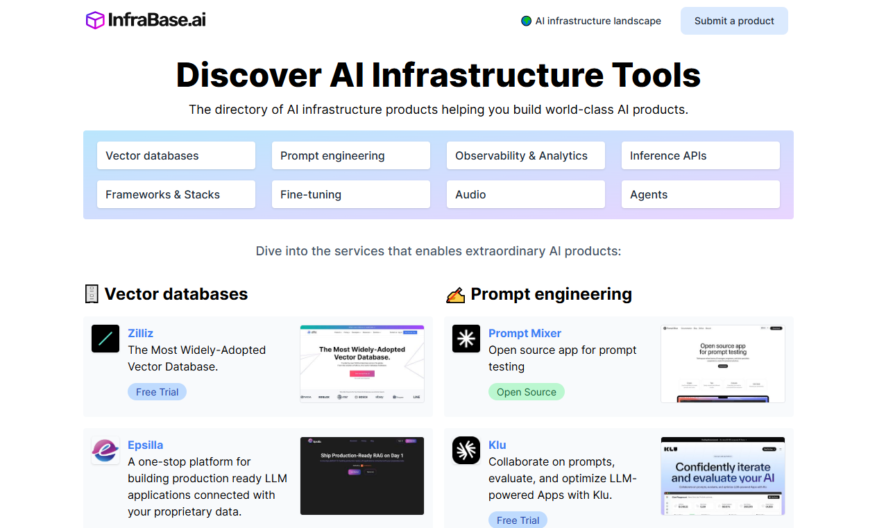Viewport: 877px width, 528px height.
Task: Open the Epsilla product link
Action: [x=145, y=445]
